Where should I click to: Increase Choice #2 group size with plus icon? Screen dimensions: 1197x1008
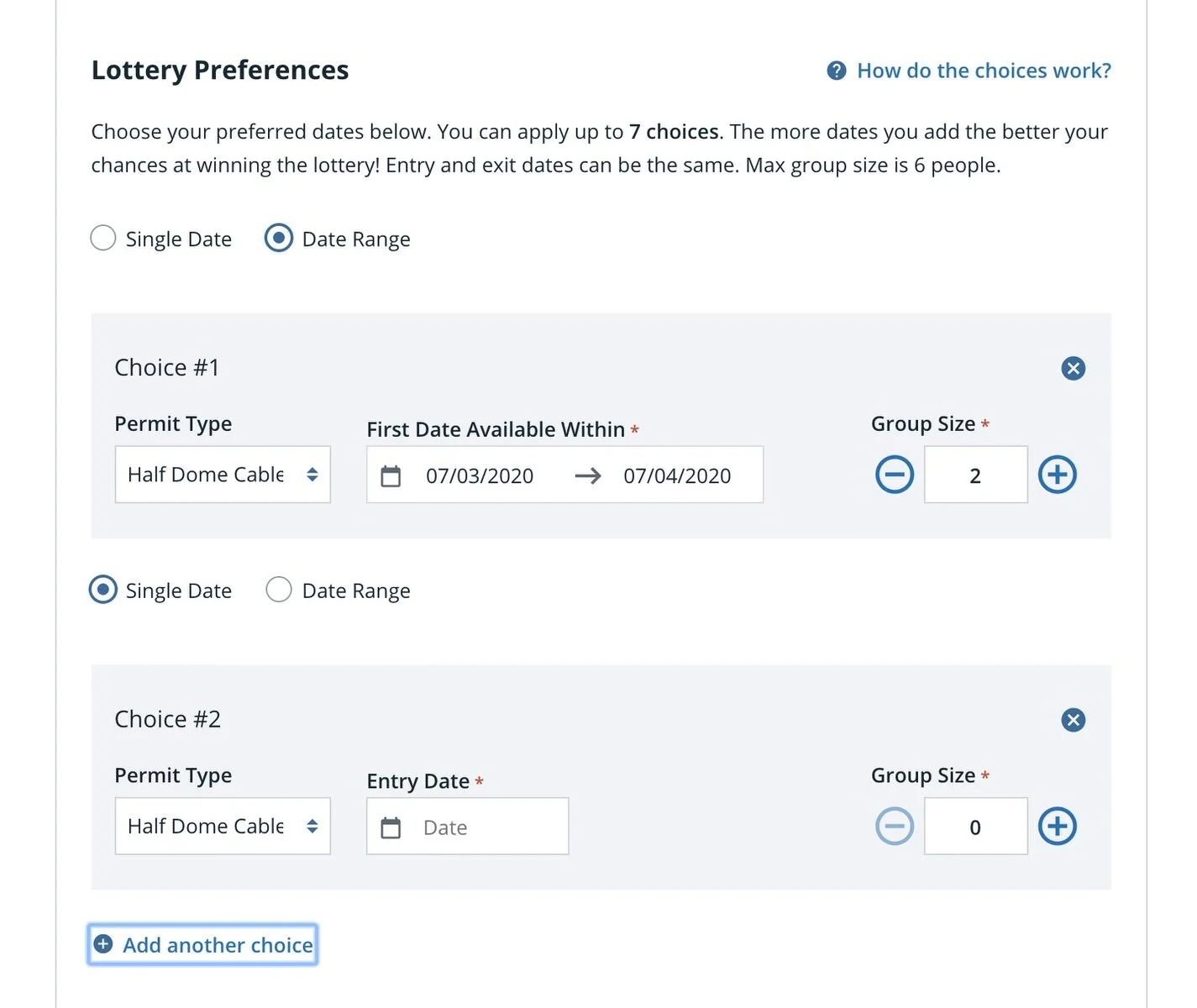(1057, 827)
